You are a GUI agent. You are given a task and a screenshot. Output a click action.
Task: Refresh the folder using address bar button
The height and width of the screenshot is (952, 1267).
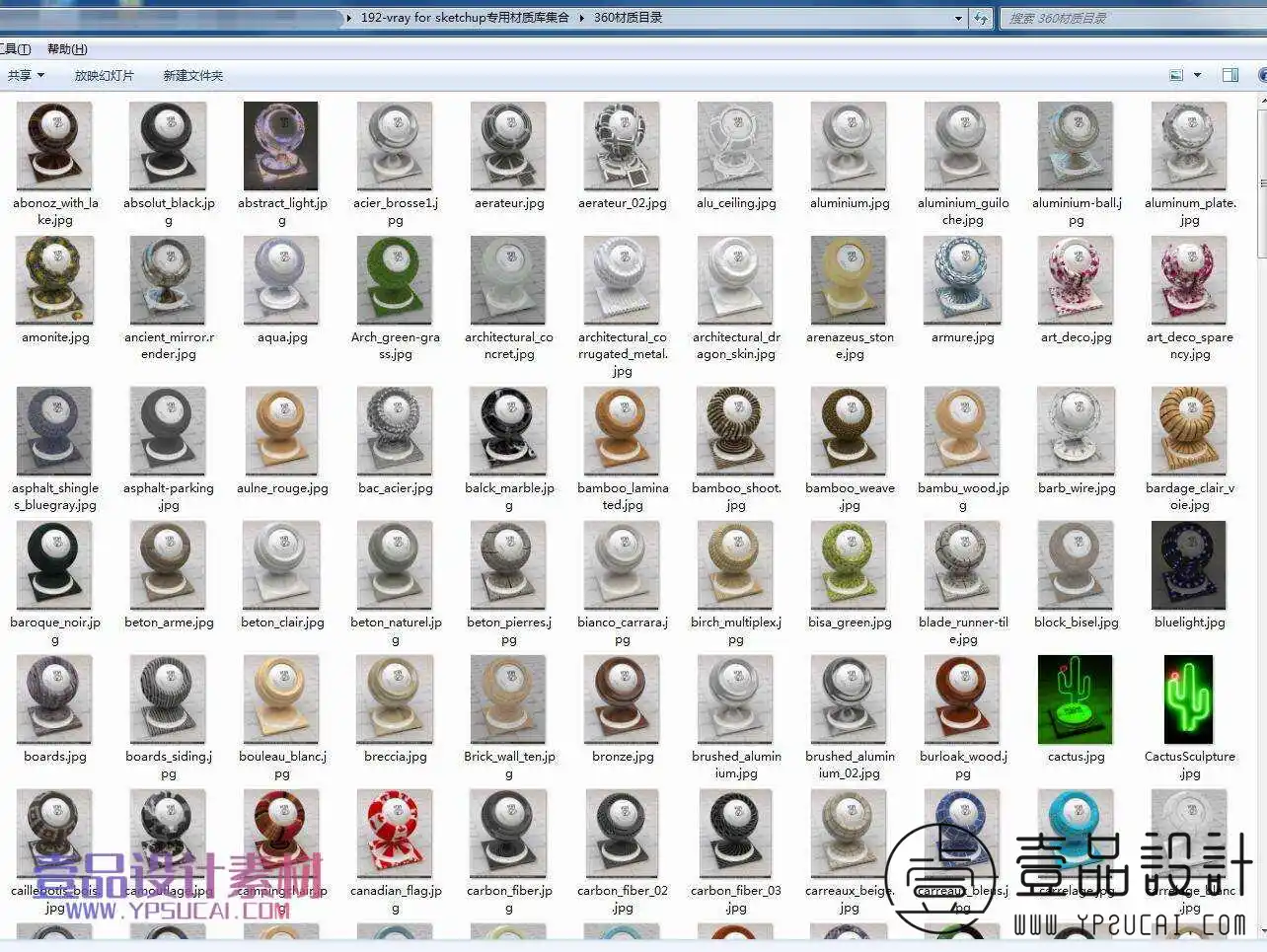[981, 18]
